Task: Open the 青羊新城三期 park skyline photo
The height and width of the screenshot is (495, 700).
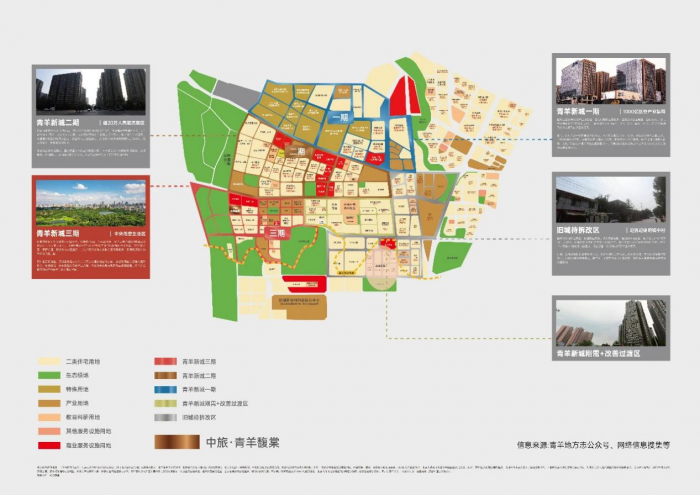Action: coord(91,206)
